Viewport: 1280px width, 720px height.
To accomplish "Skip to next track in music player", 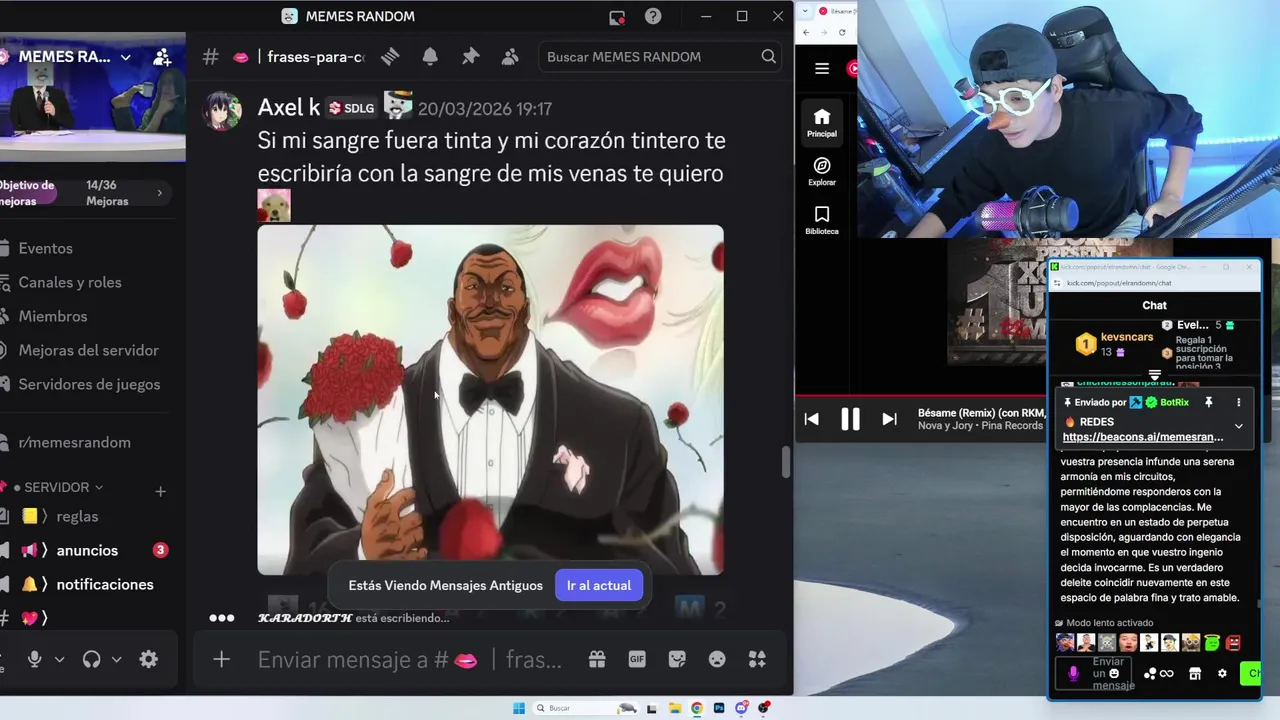I will (889, 420).
